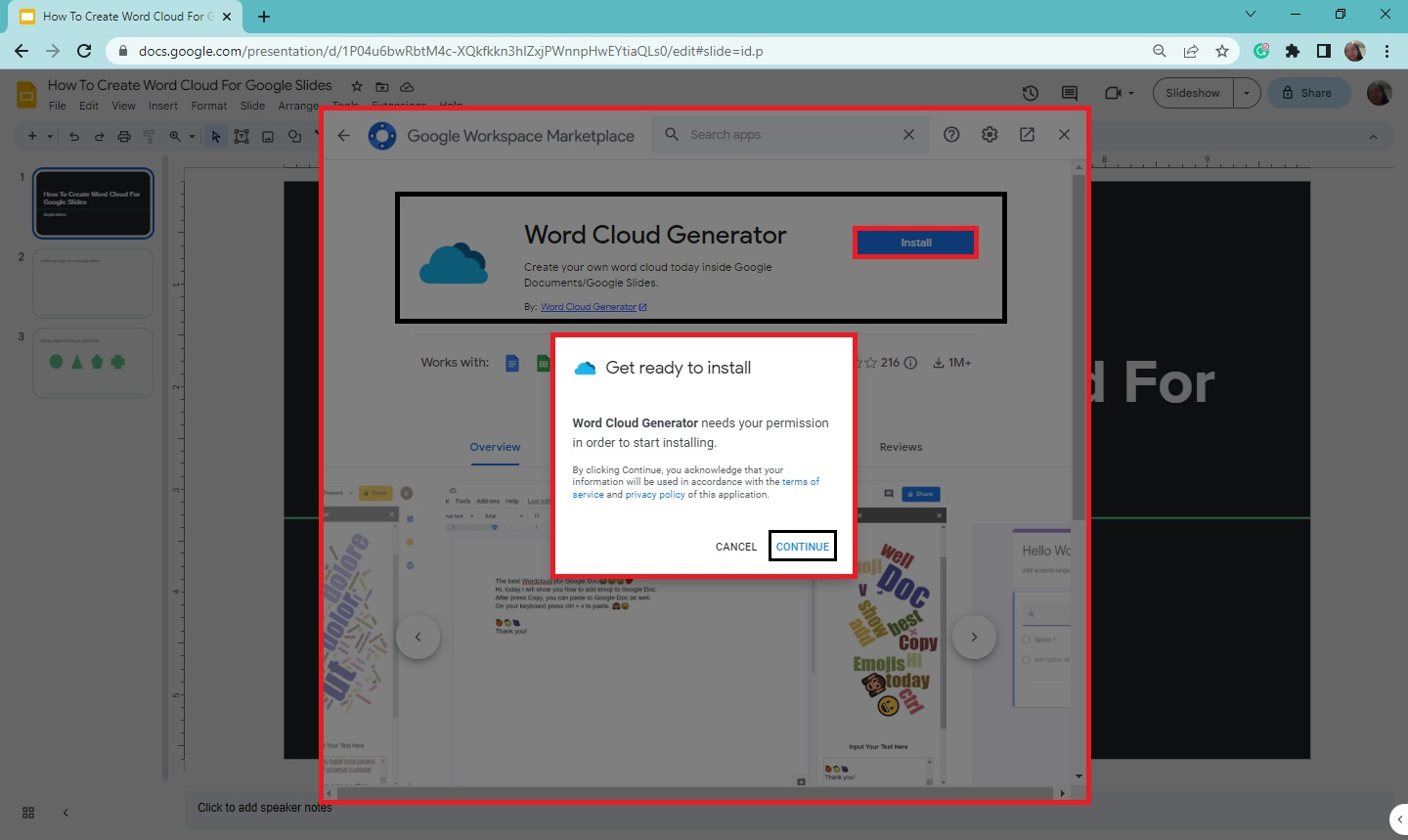Expand the Slideshow options arrow
Image resolution: width=1408 pixels, height=840 pixels.
(1247, 93)
